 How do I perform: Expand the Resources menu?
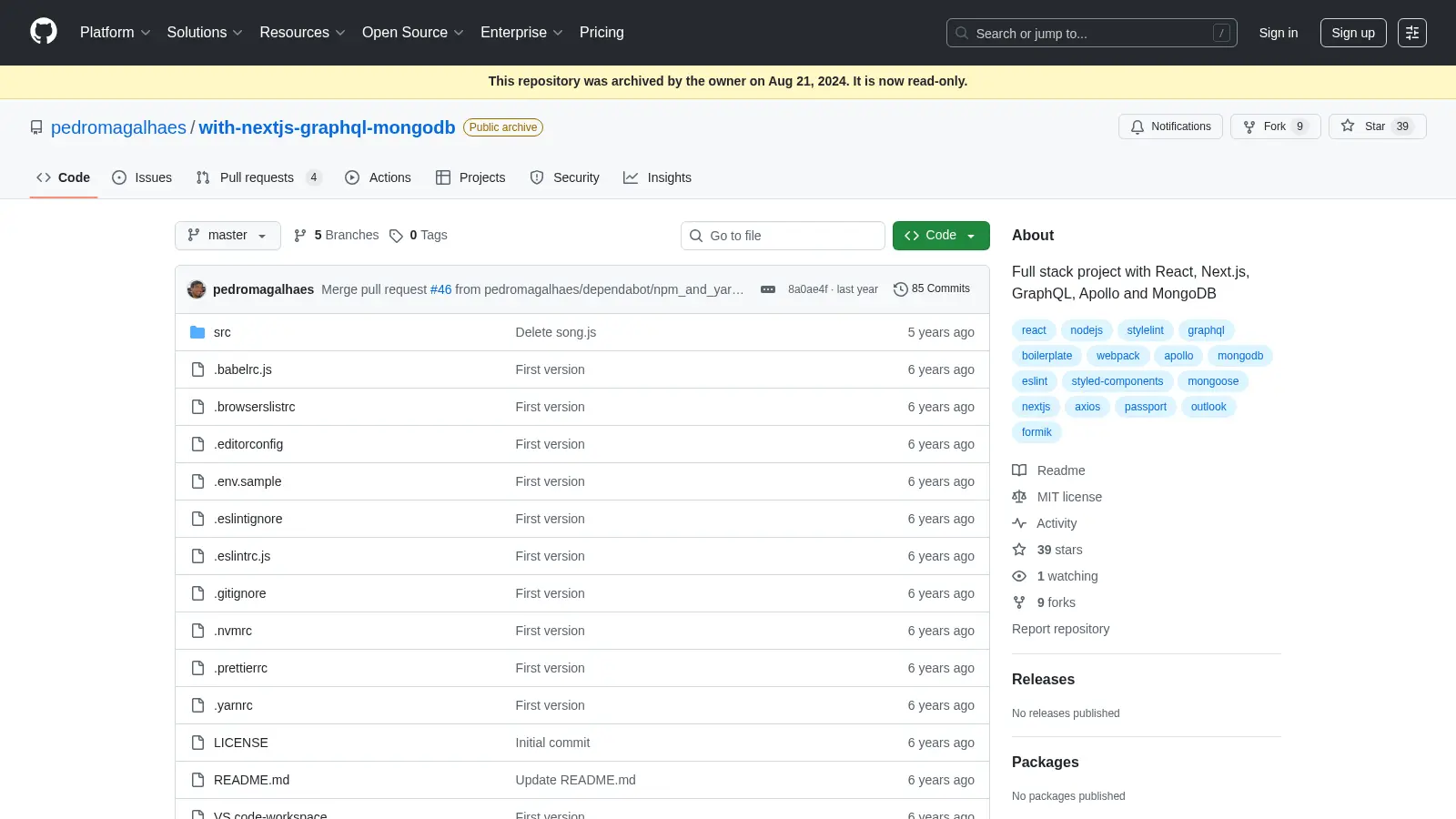(x=302, y=33)
